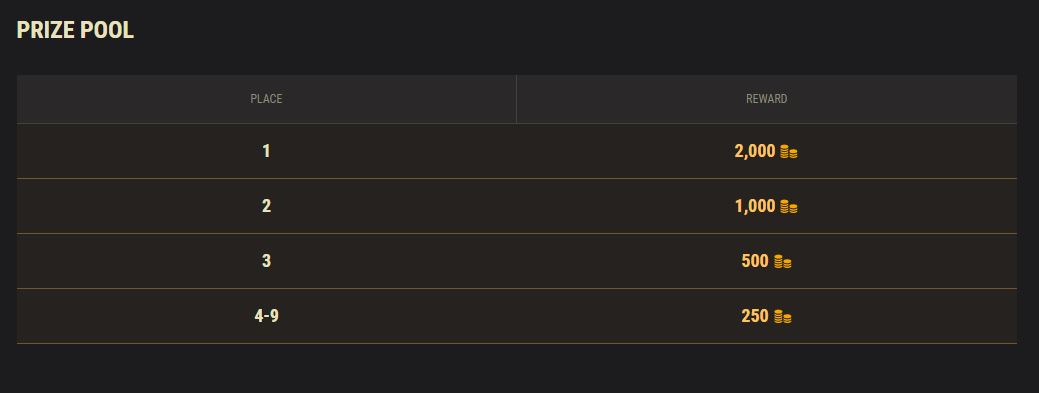
Task: Click the 2,000 reward amount
Action: (755, 151)
